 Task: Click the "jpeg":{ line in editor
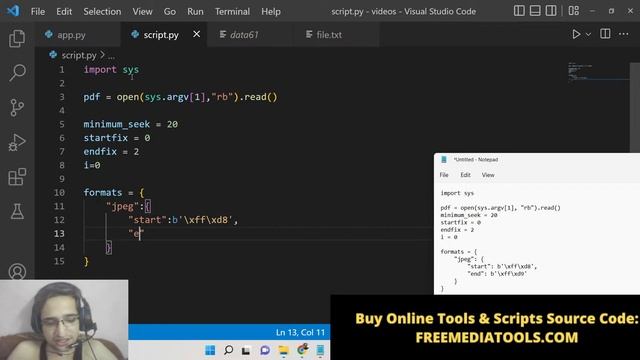(x=129, y=207)
